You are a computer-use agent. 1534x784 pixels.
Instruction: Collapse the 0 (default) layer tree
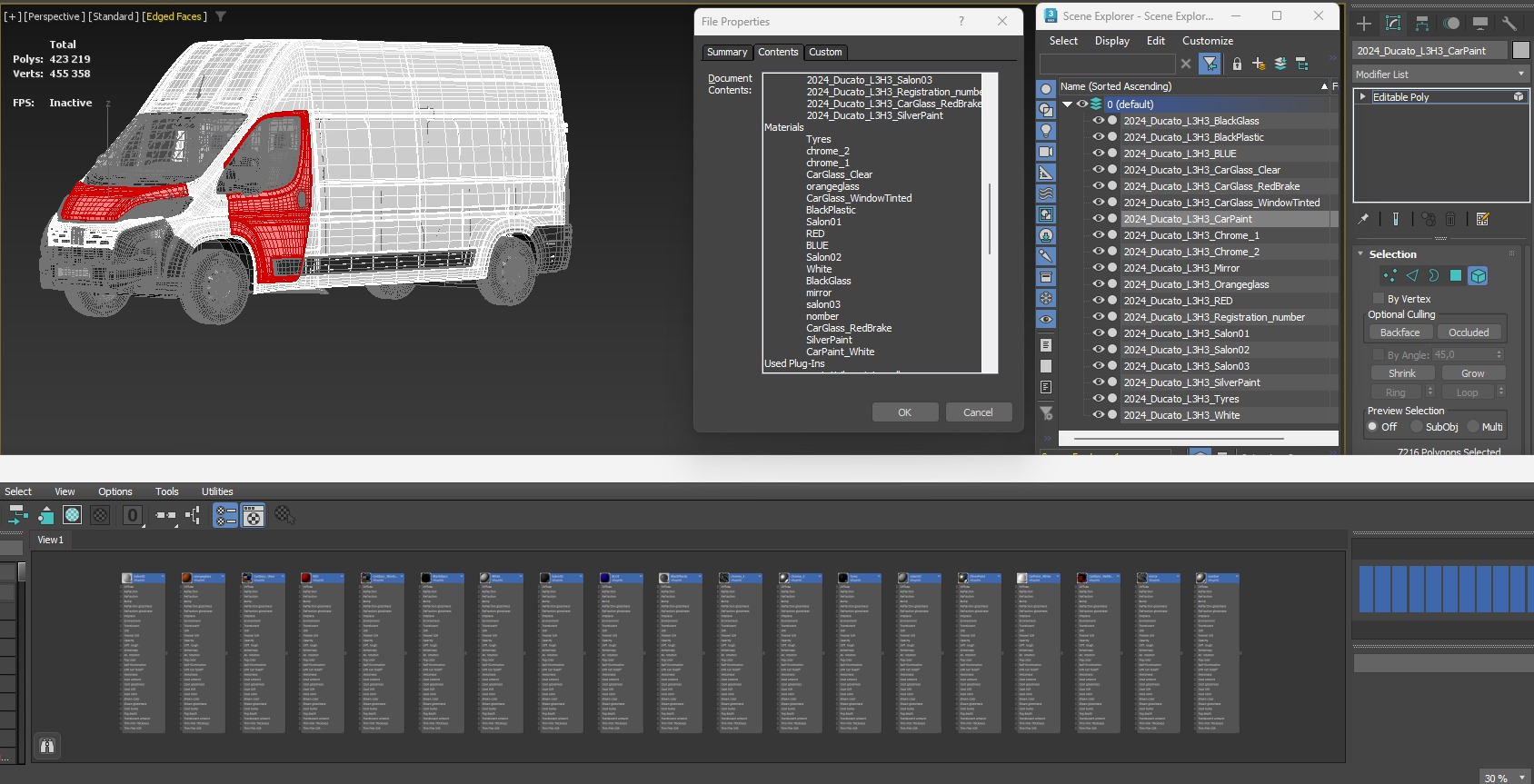pos(1068,104)
